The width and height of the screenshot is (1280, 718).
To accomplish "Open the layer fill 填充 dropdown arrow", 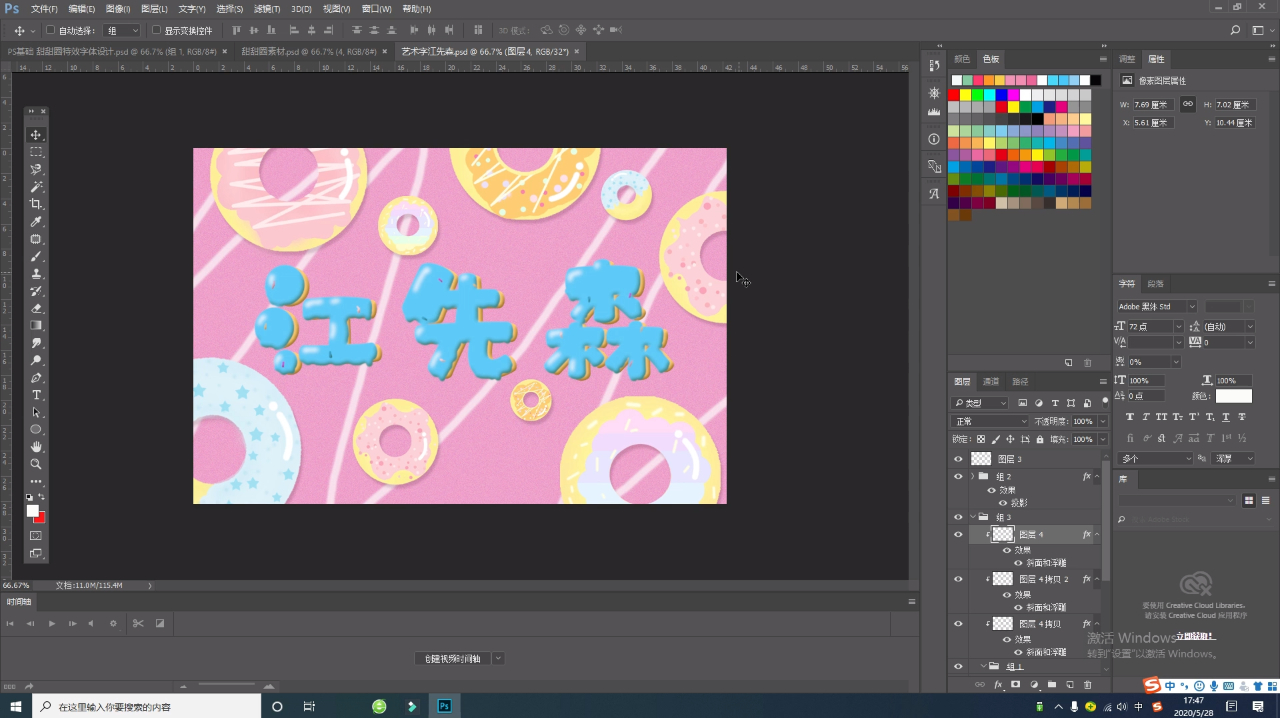I will tap(1103, 439).
